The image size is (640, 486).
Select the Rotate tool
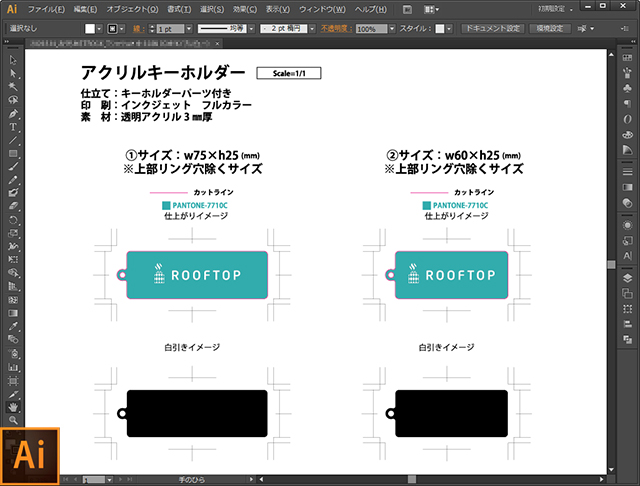13,220
